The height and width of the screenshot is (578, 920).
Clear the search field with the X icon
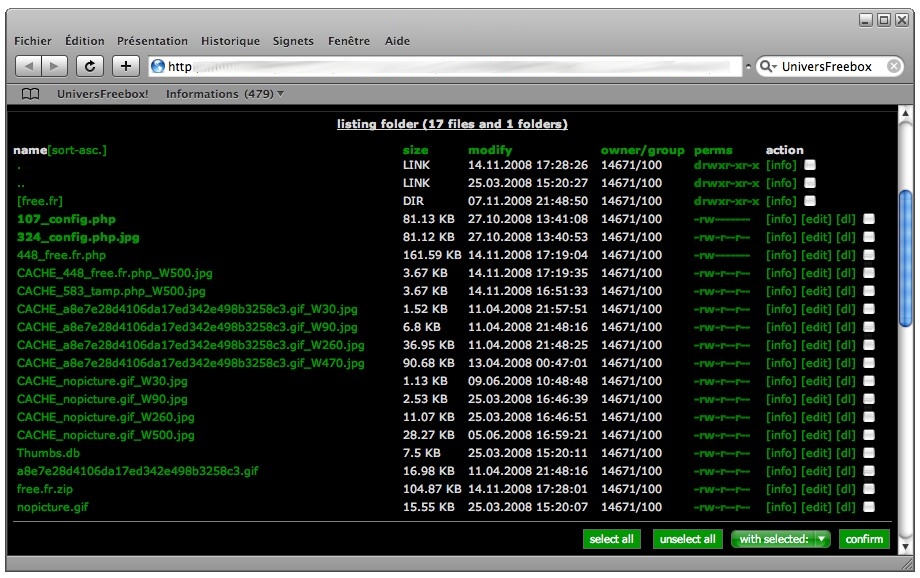[894, 66]
